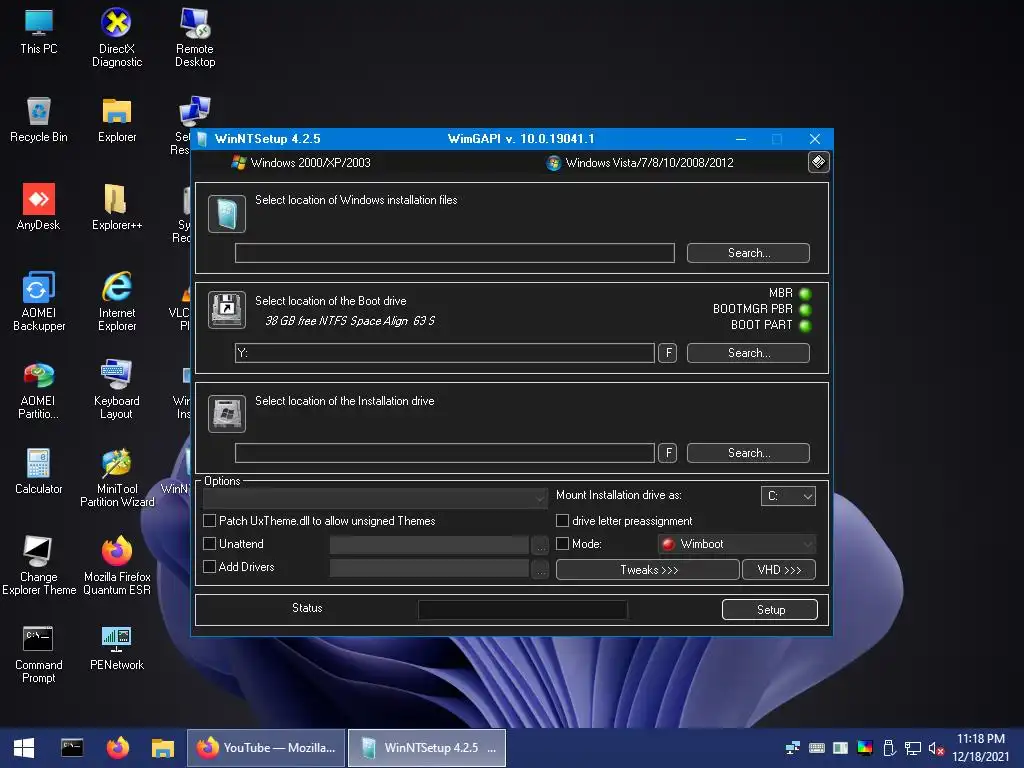Image resolution: width=1024 pixels, height=768 pixels.
Task: Click Search for Installation drive
Action: 748,453
